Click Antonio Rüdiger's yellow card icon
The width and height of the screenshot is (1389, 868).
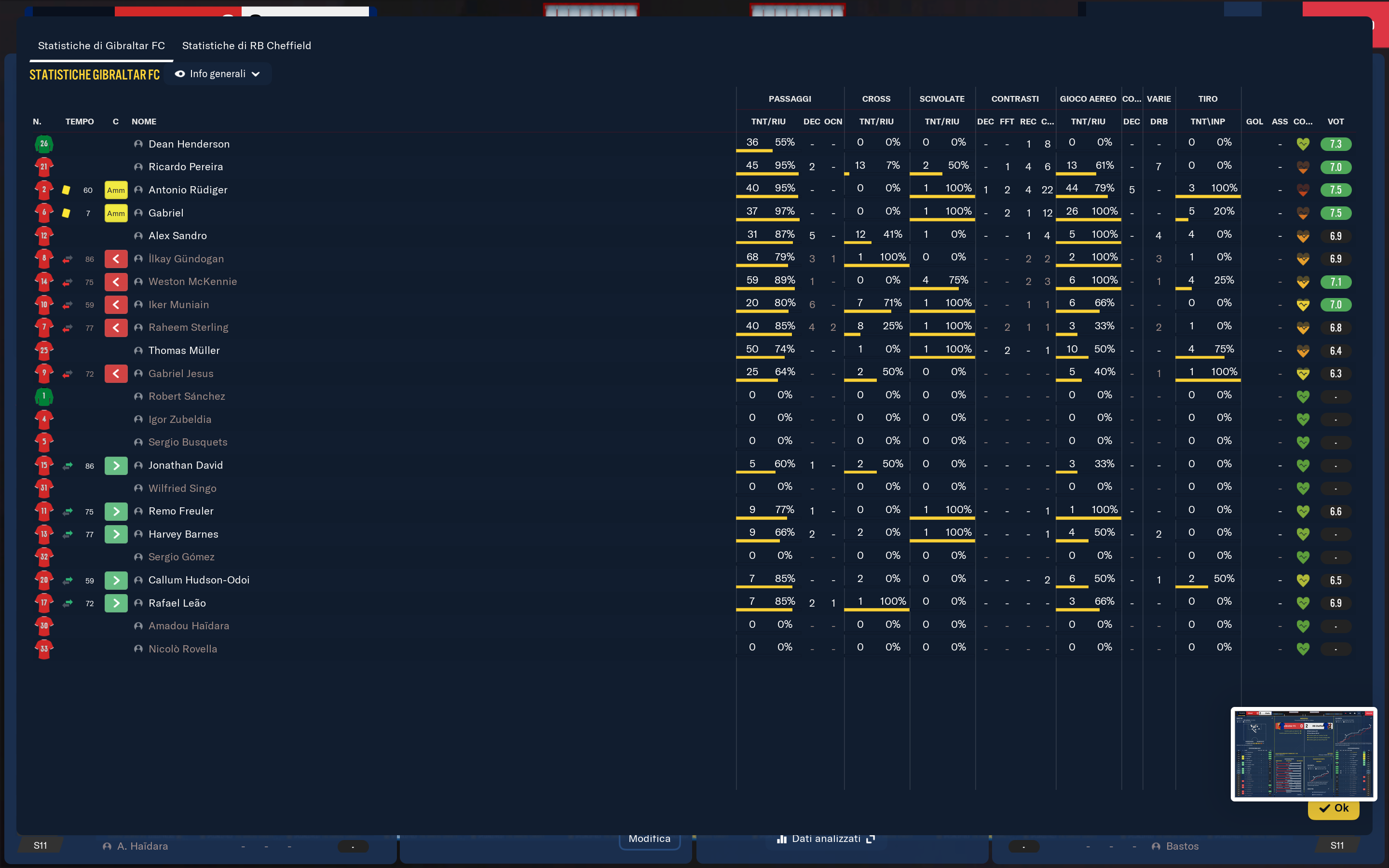coord(66,190)
